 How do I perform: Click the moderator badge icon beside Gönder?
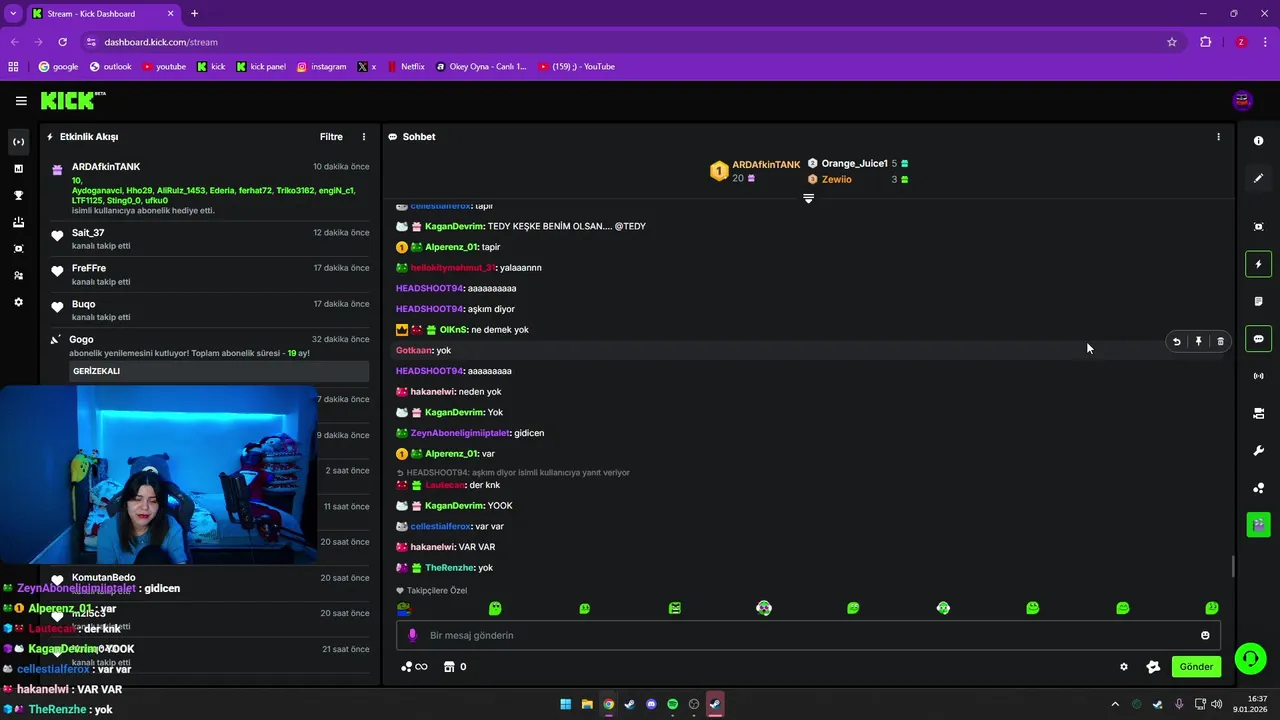[1153, 667]
